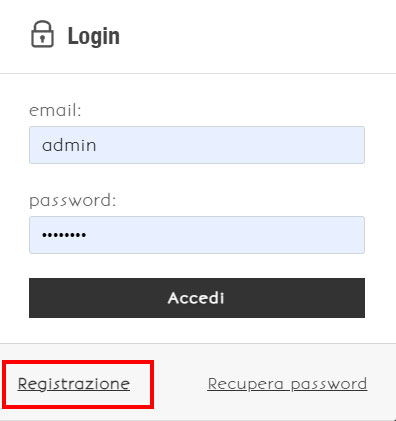Focus the password input field

click(x=197, y=235)
